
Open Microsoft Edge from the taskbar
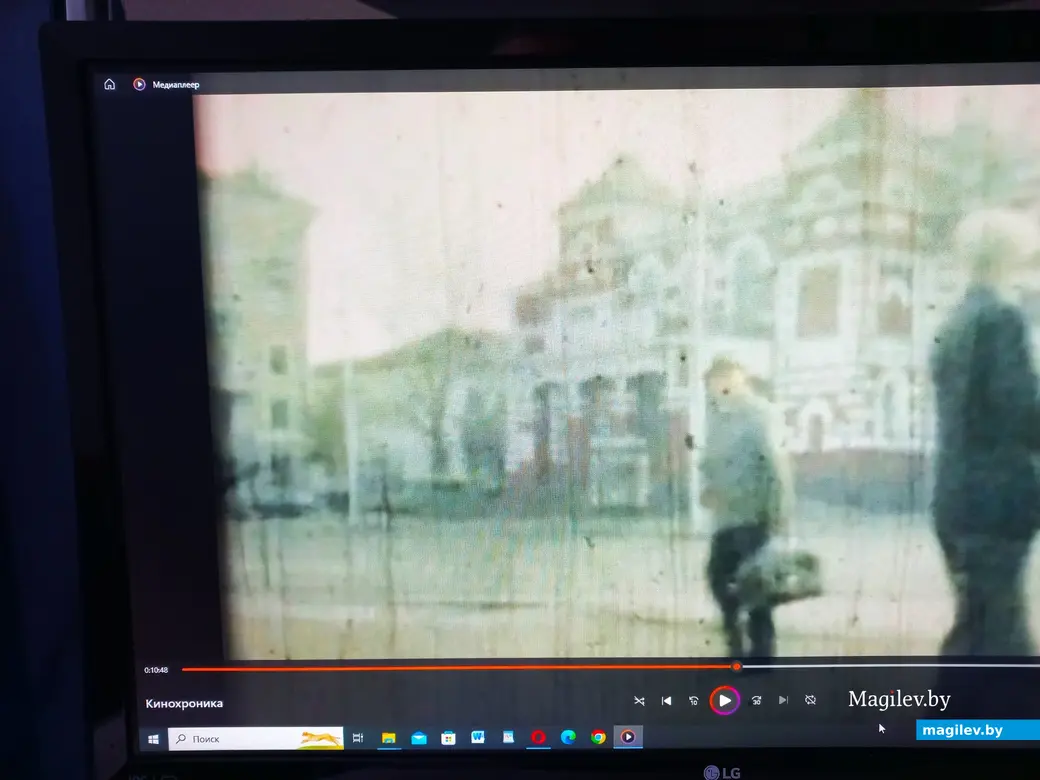[x=568, y=738]
